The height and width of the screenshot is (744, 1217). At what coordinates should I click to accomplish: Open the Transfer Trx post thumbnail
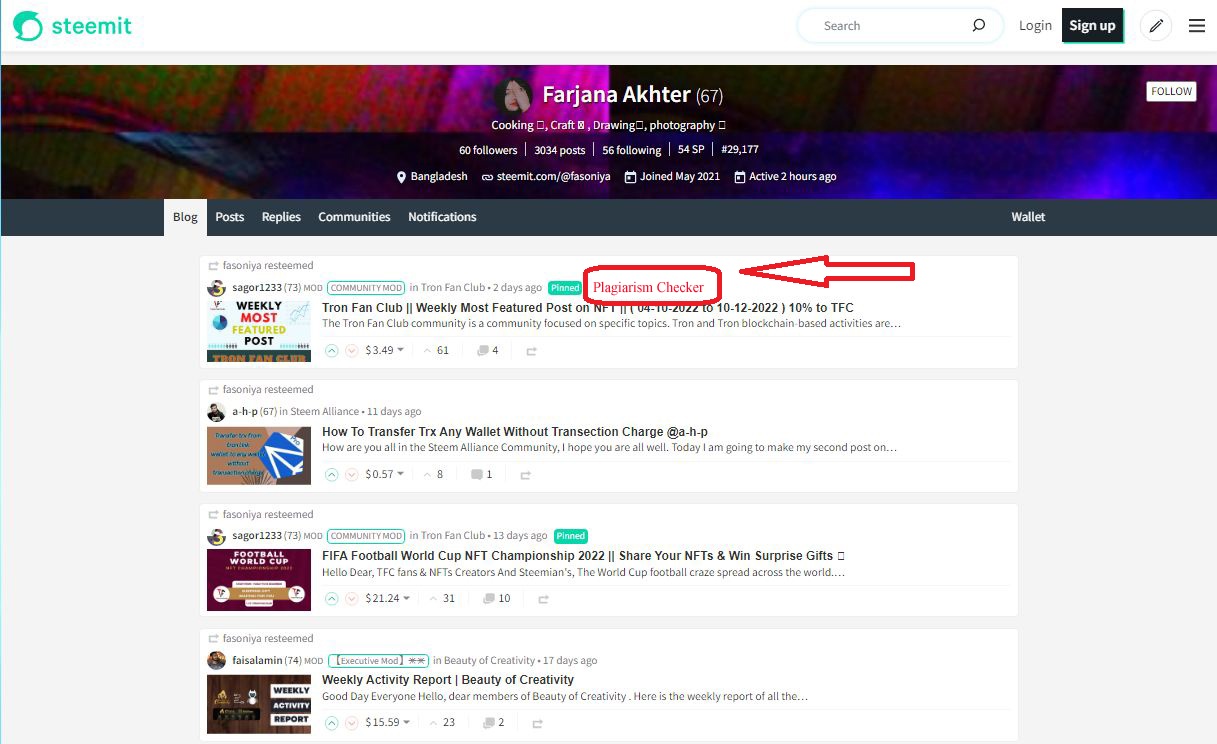259,455
